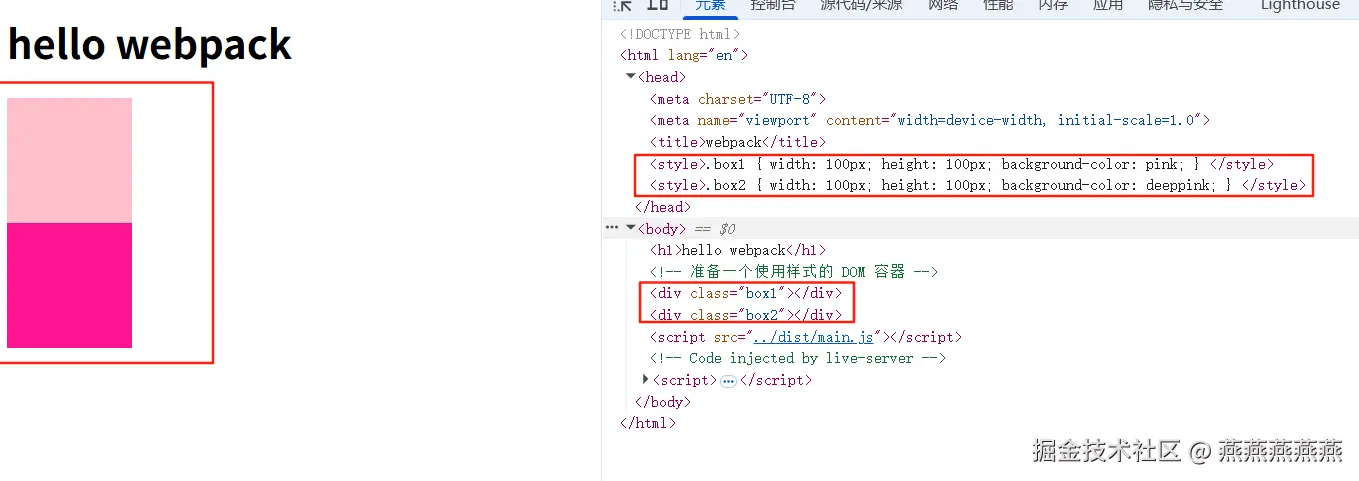
Task: Open the three-dot actions beside body node
Action: (611, 228)
